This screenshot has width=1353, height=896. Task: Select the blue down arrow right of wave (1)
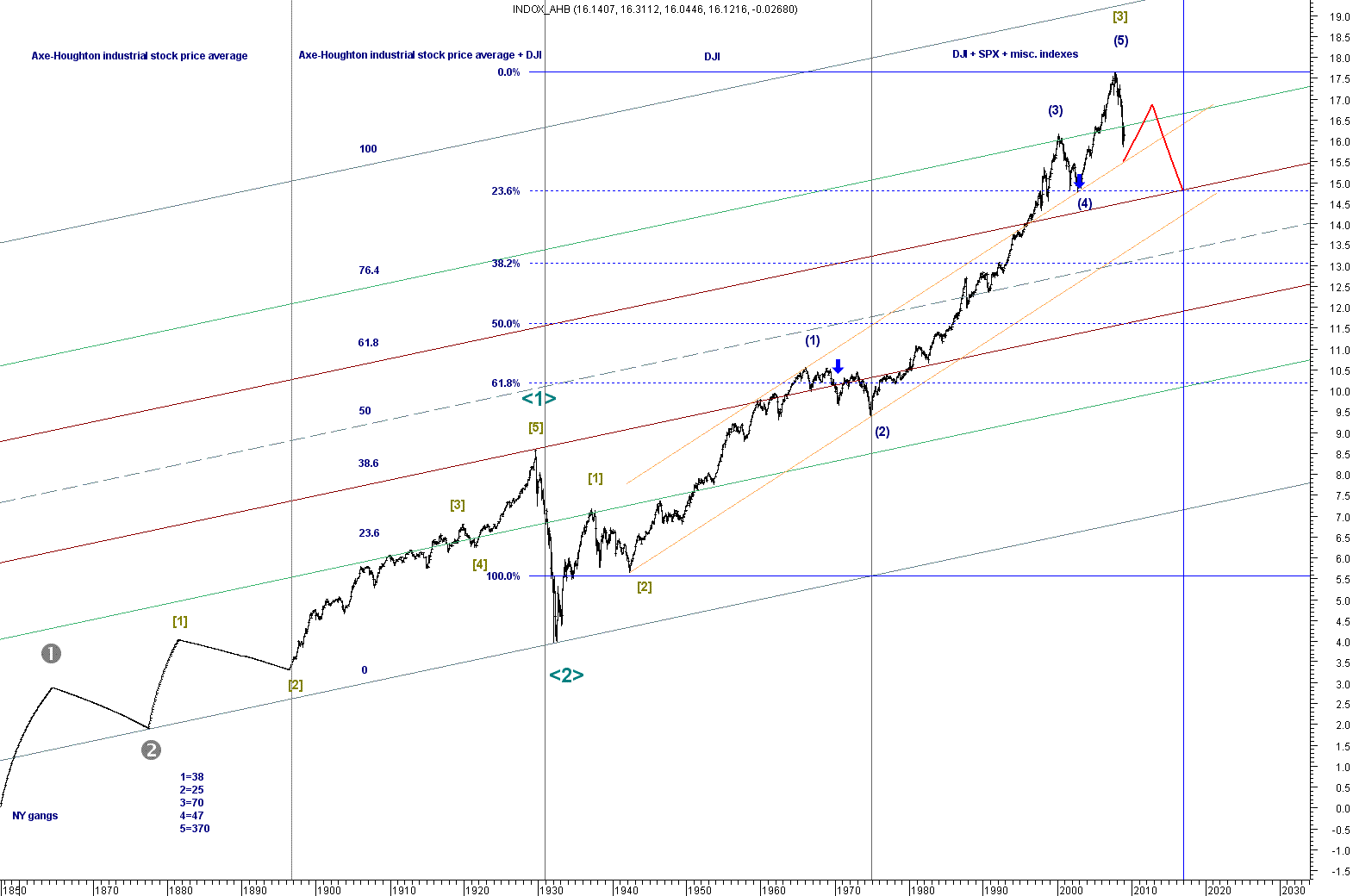(x=838, y=366)
